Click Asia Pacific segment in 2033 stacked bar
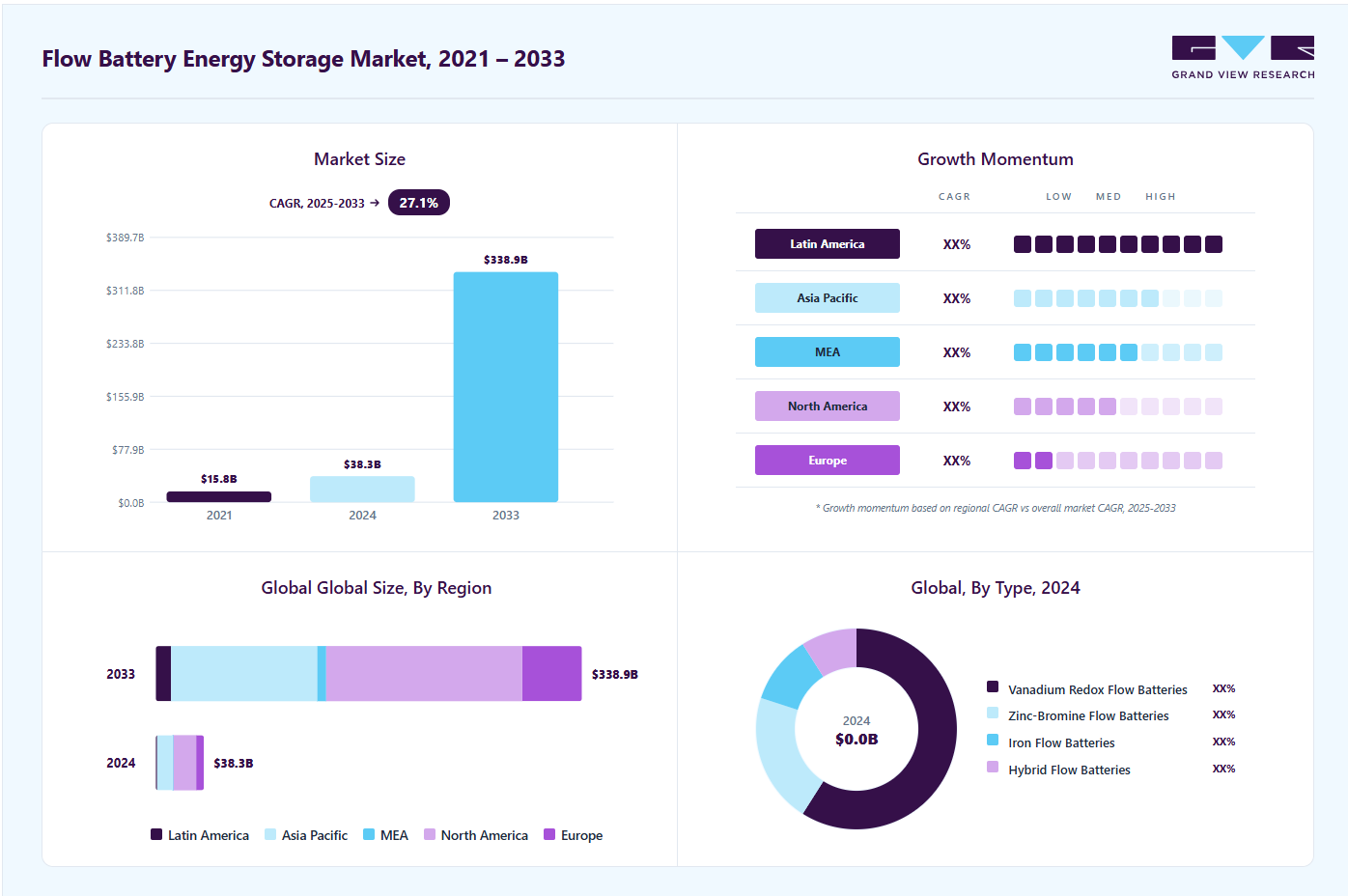Image resolution: width=1348 pixels, height=896 pixels. 244,673
